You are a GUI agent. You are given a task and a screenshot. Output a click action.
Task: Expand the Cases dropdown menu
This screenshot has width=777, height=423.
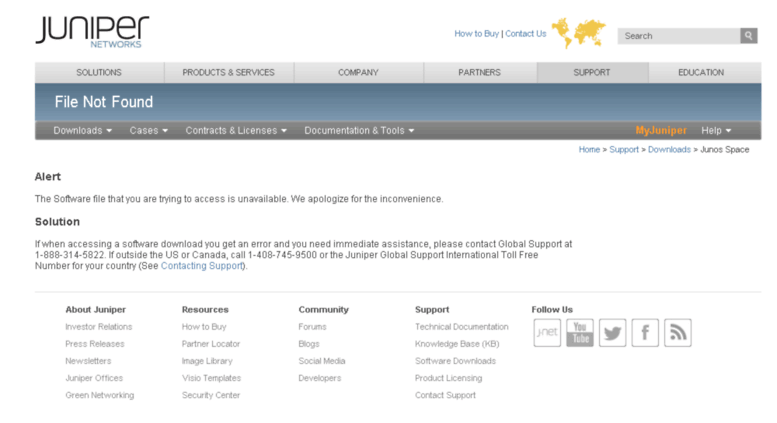pyautogui.click(x=149, y=130)
